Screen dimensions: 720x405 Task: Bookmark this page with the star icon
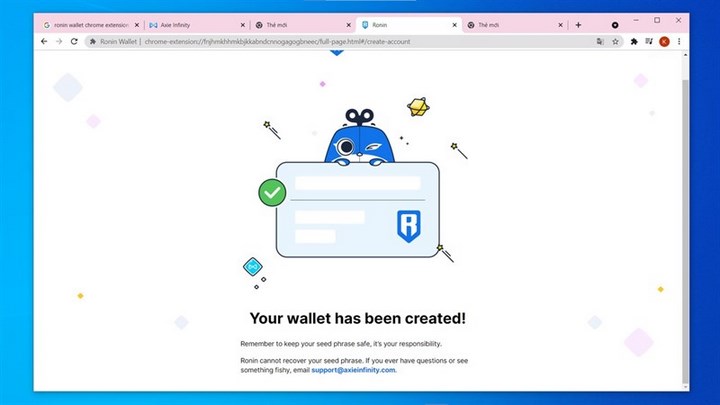615,42
